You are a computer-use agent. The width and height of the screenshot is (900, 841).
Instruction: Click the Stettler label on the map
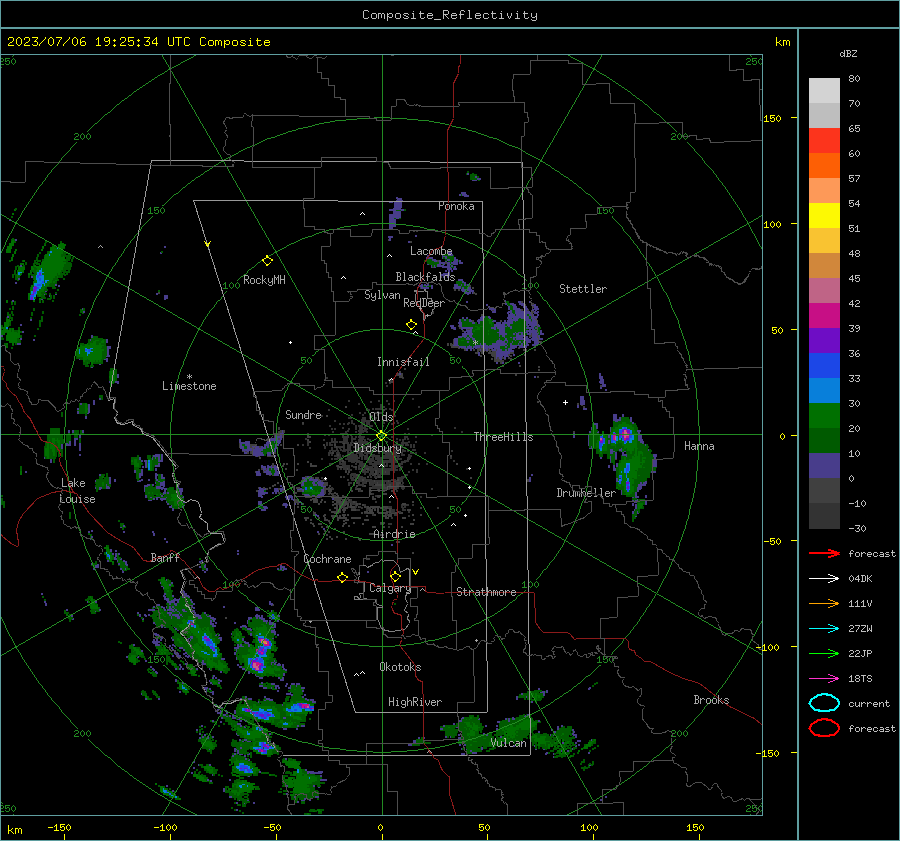click(583, 289)
